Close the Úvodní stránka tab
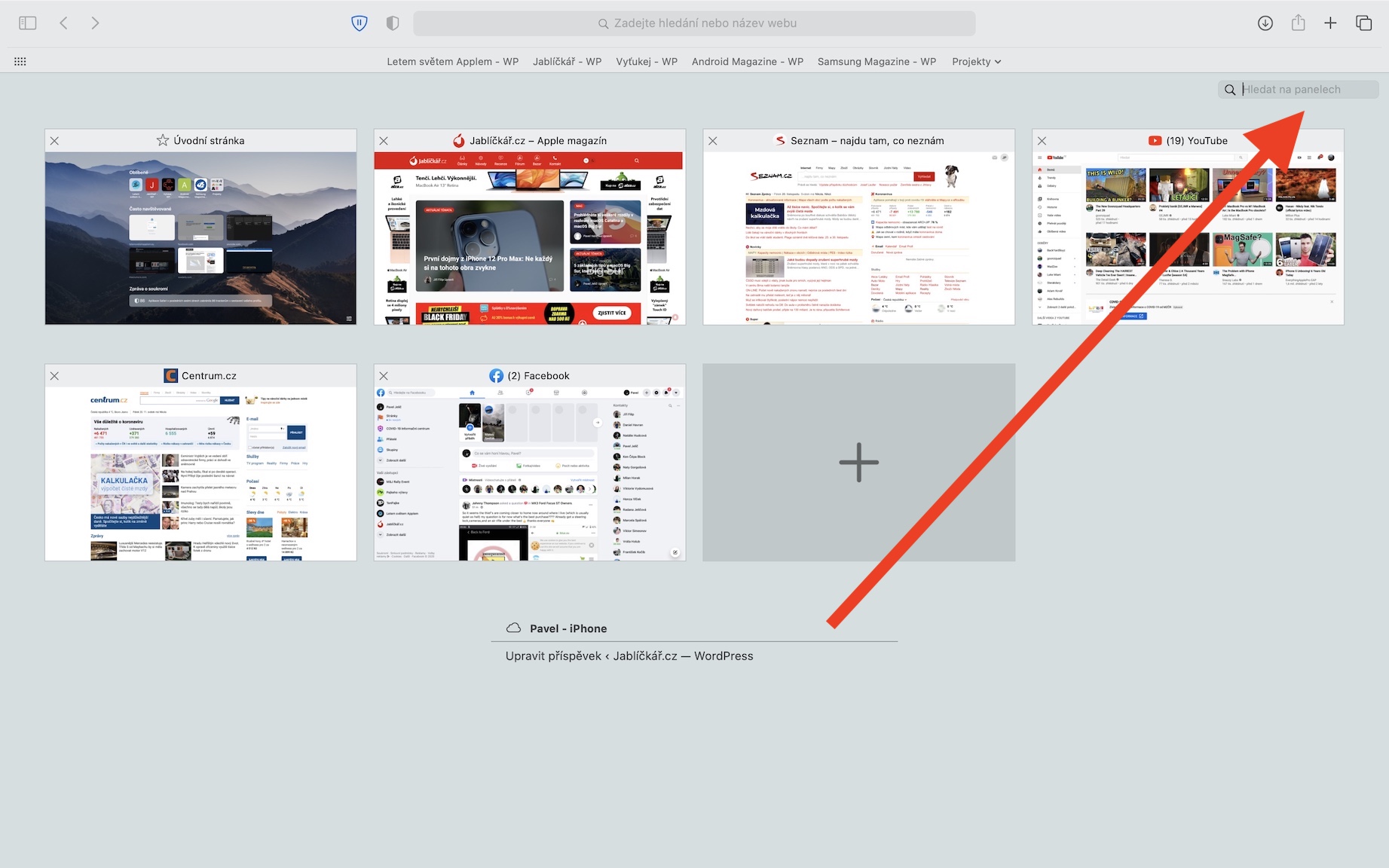The image size is (1389, 868). (54, 141)
